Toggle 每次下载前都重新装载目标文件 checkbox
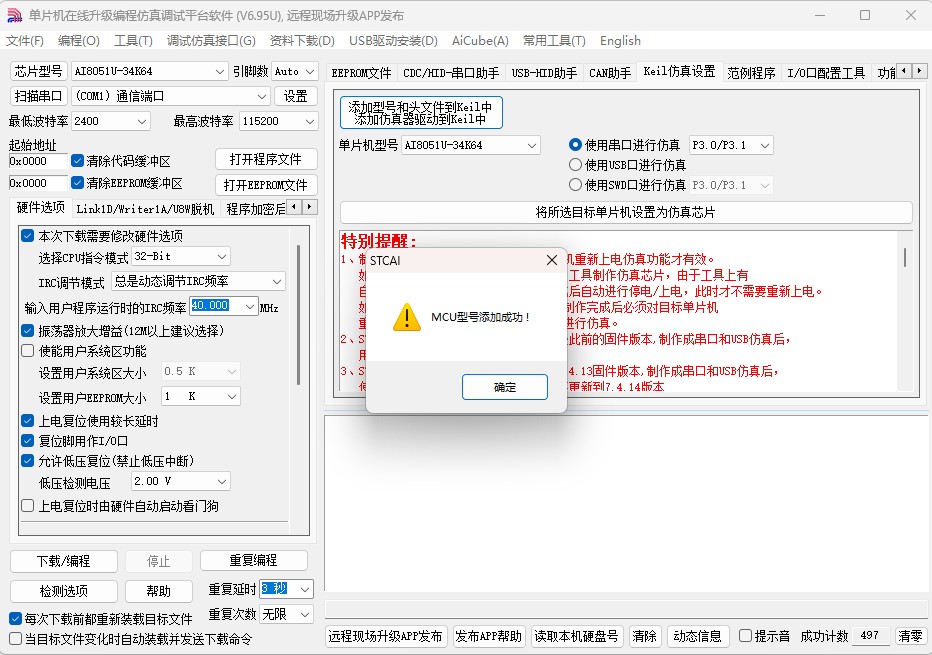The width and height of the screenshot is (932, 655). 16,619
